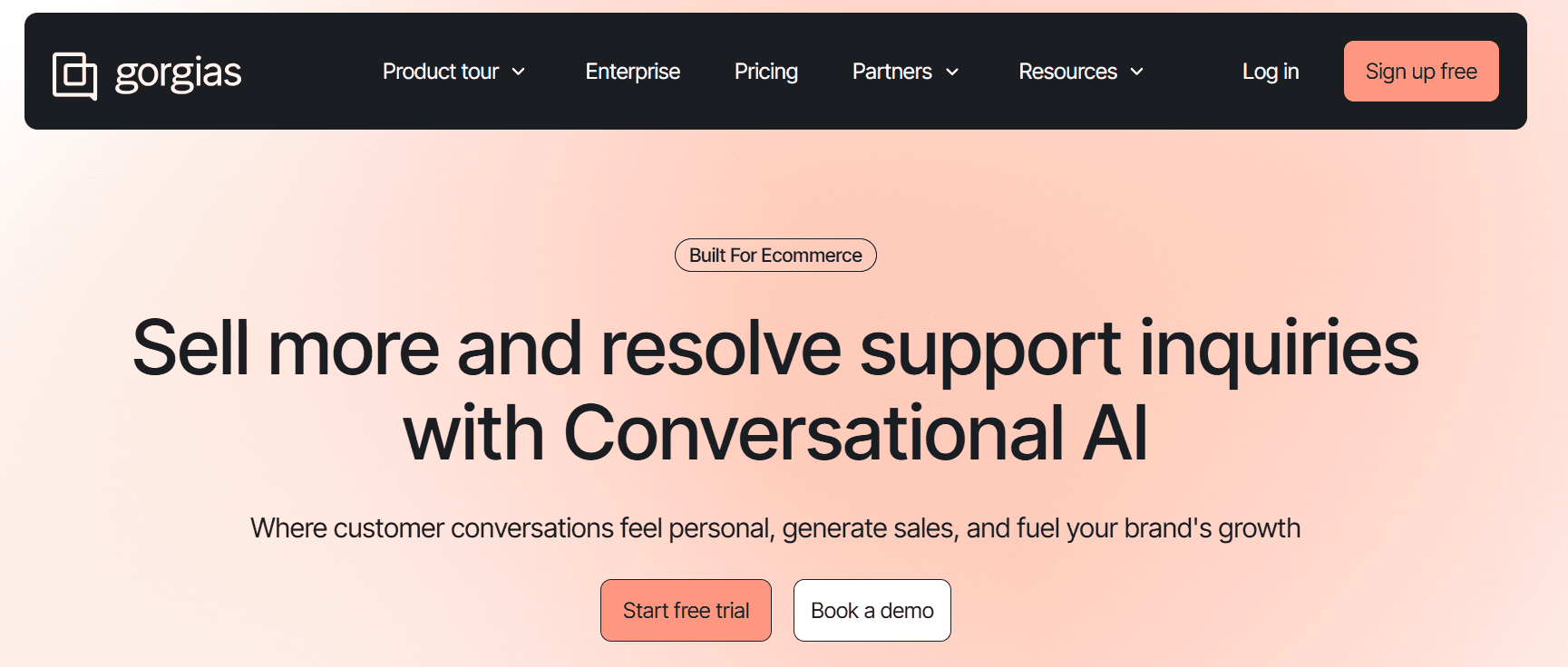This screenshot has width=1568, height=667.
Task: Expand the Product tour chevron arrow
Action: [519, 72]
